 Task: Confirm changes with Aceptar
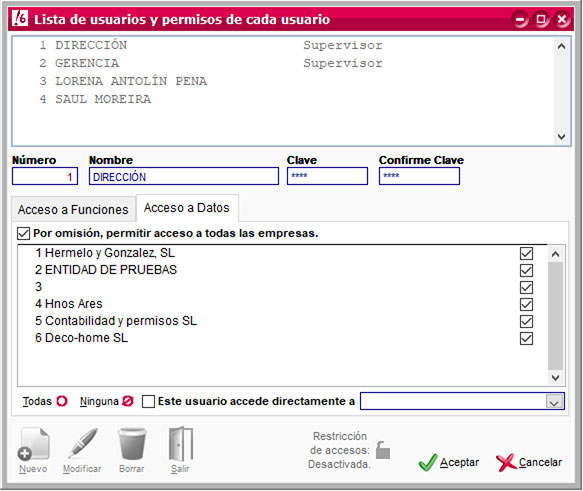449,462
